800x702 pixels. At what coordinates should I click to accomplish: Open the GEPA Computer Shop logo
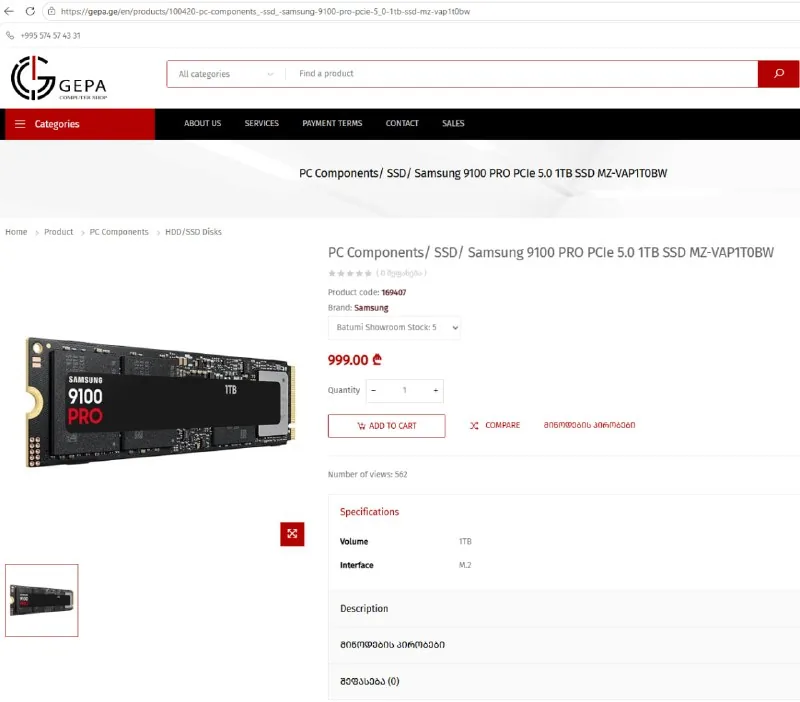point(59,78)
